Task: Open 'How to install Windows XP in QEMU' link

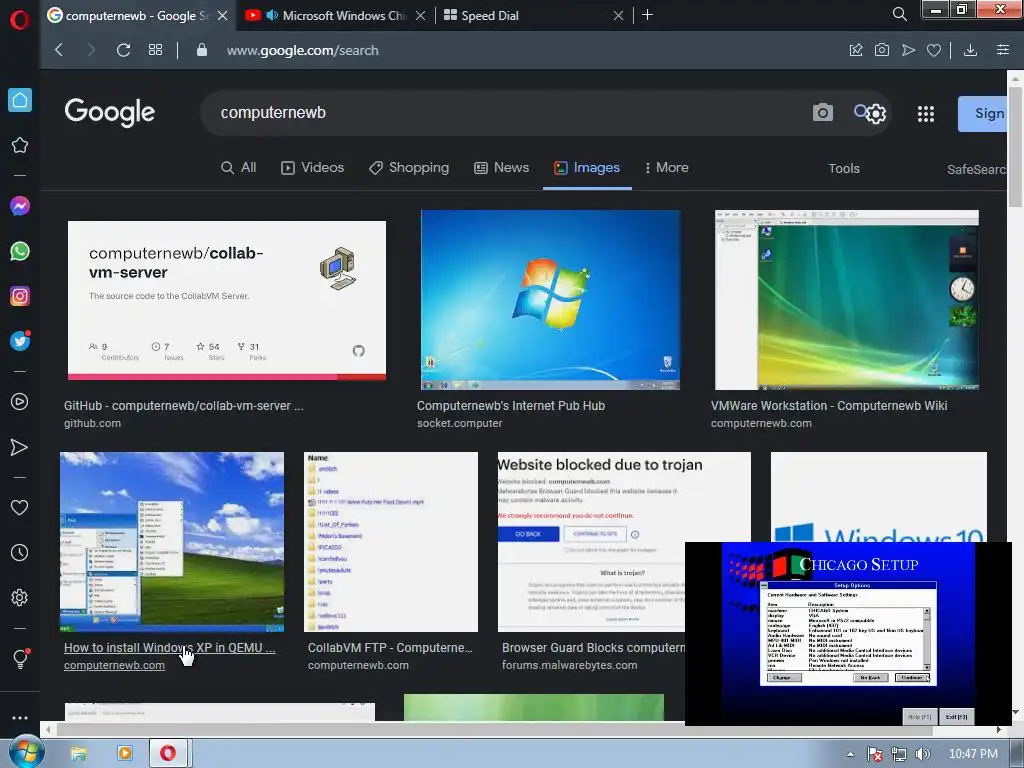Action: click(x=170, y=648)
